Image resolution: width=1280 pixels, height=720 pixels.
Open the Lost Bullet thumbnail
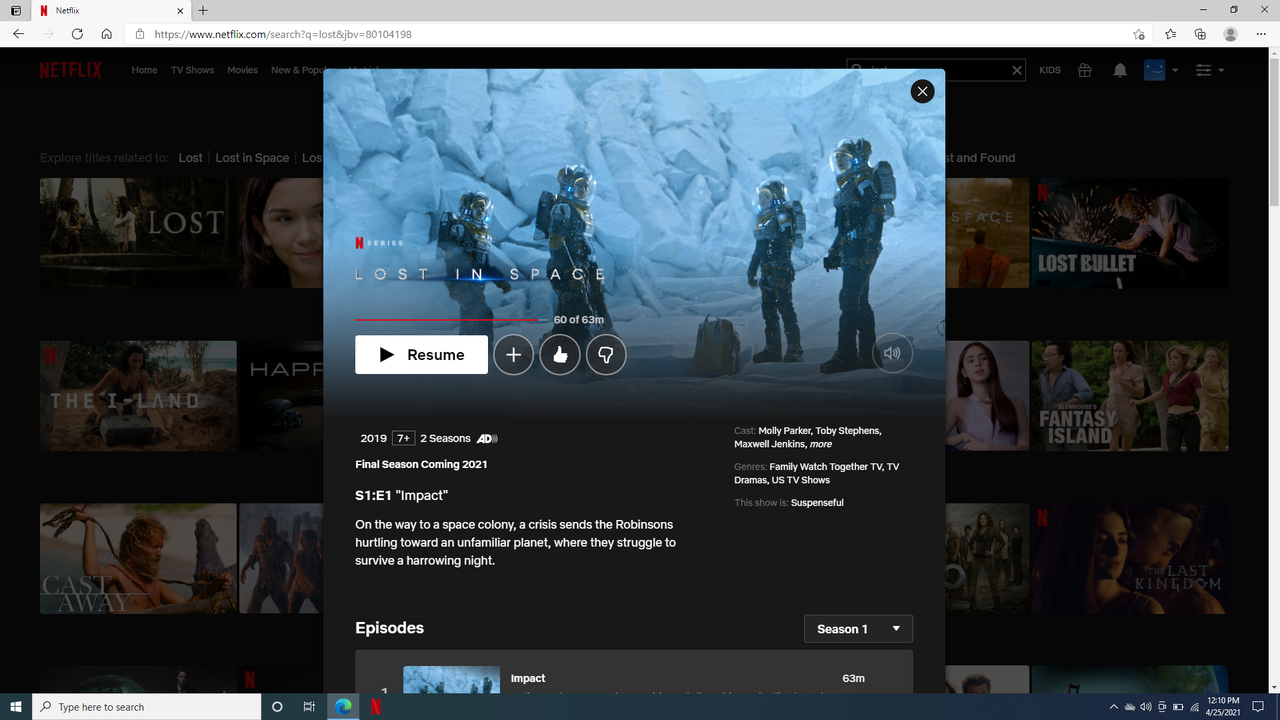pos(1130,233)
